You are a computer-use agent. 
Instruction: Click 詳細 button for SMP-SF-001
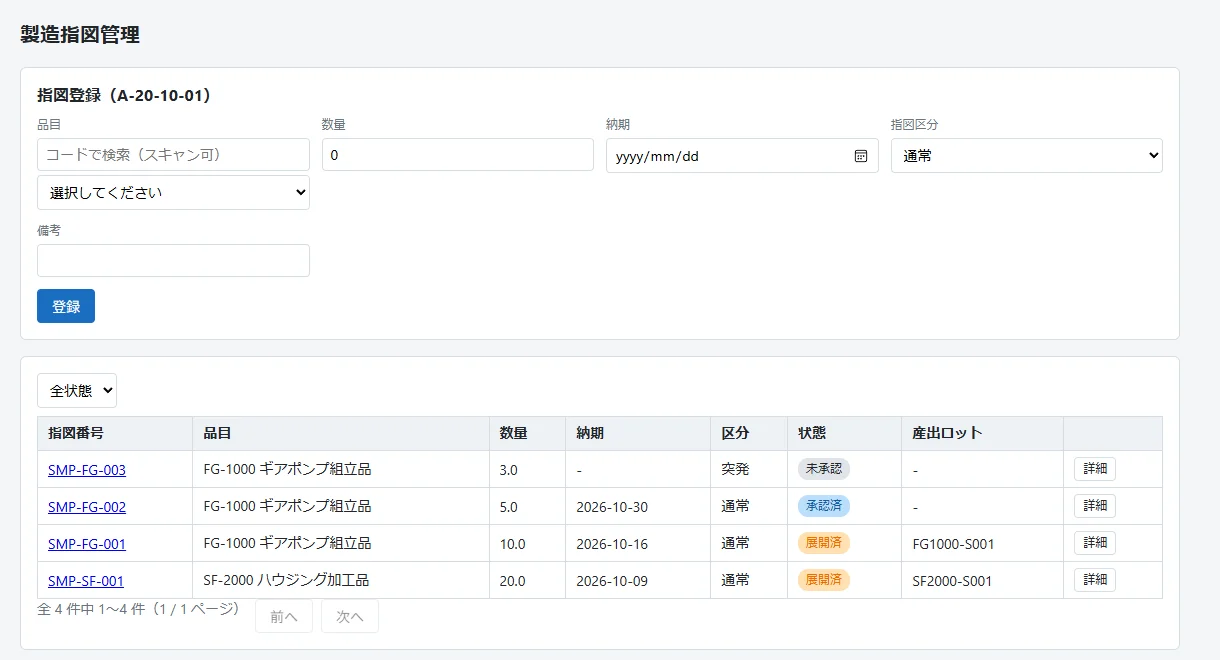(1095, 580)
